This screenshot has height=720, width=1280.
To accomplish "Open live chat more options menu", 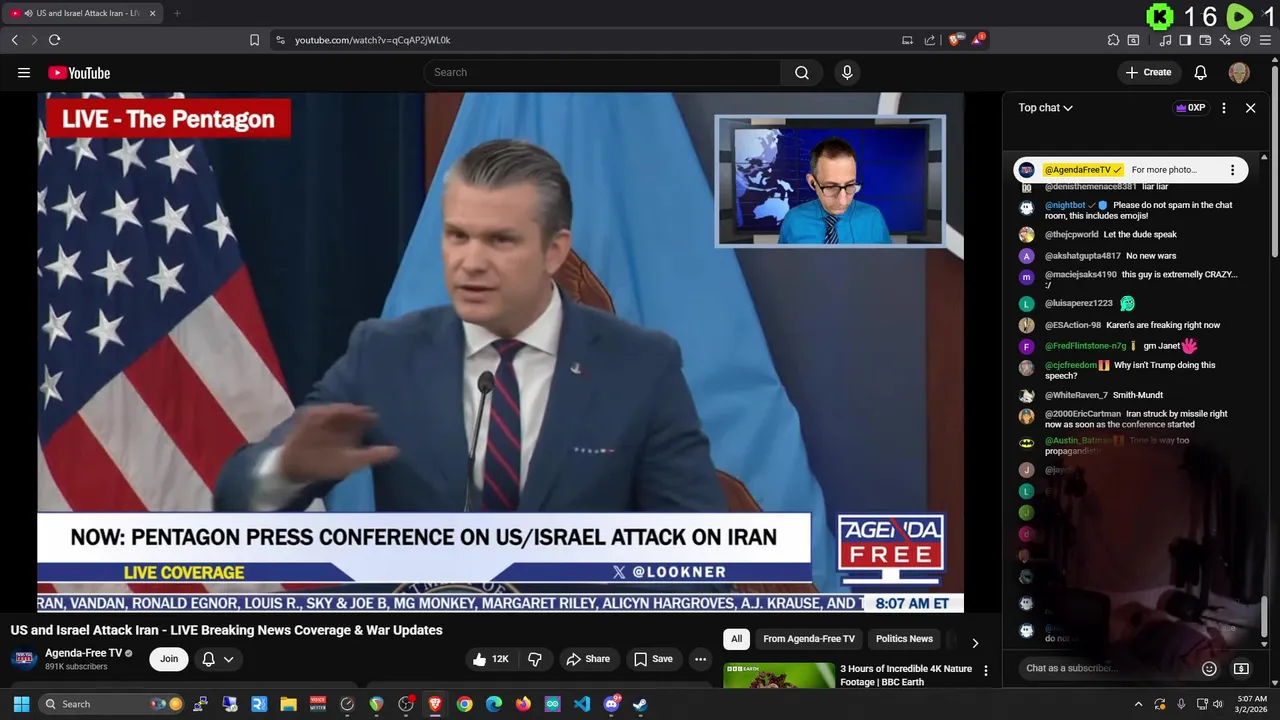I will [1224, 108].
